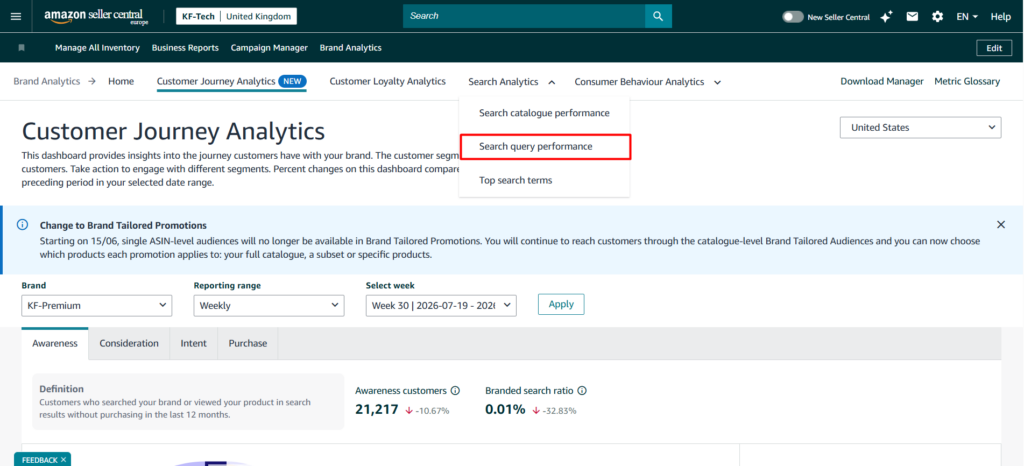Open Business Reports link
Viewport: 1024px width, 466px height.
pos(185,48)
